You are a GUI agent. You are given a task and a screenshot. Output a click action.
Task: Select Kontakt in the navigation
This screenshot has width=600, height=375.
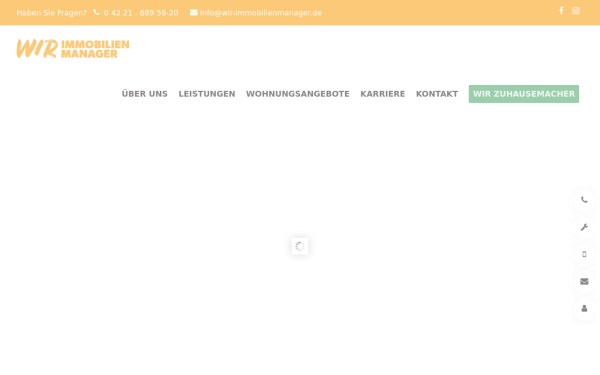tap(437, 94)
